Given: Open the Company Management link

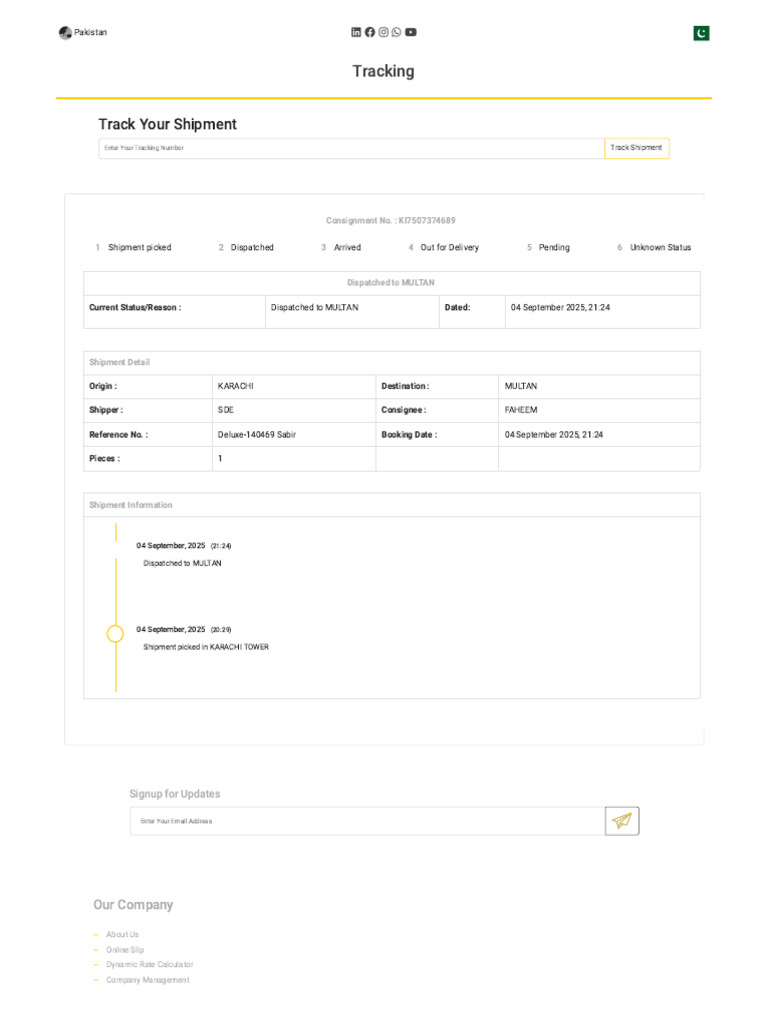Looking at the screenshot, I should 148,980.
